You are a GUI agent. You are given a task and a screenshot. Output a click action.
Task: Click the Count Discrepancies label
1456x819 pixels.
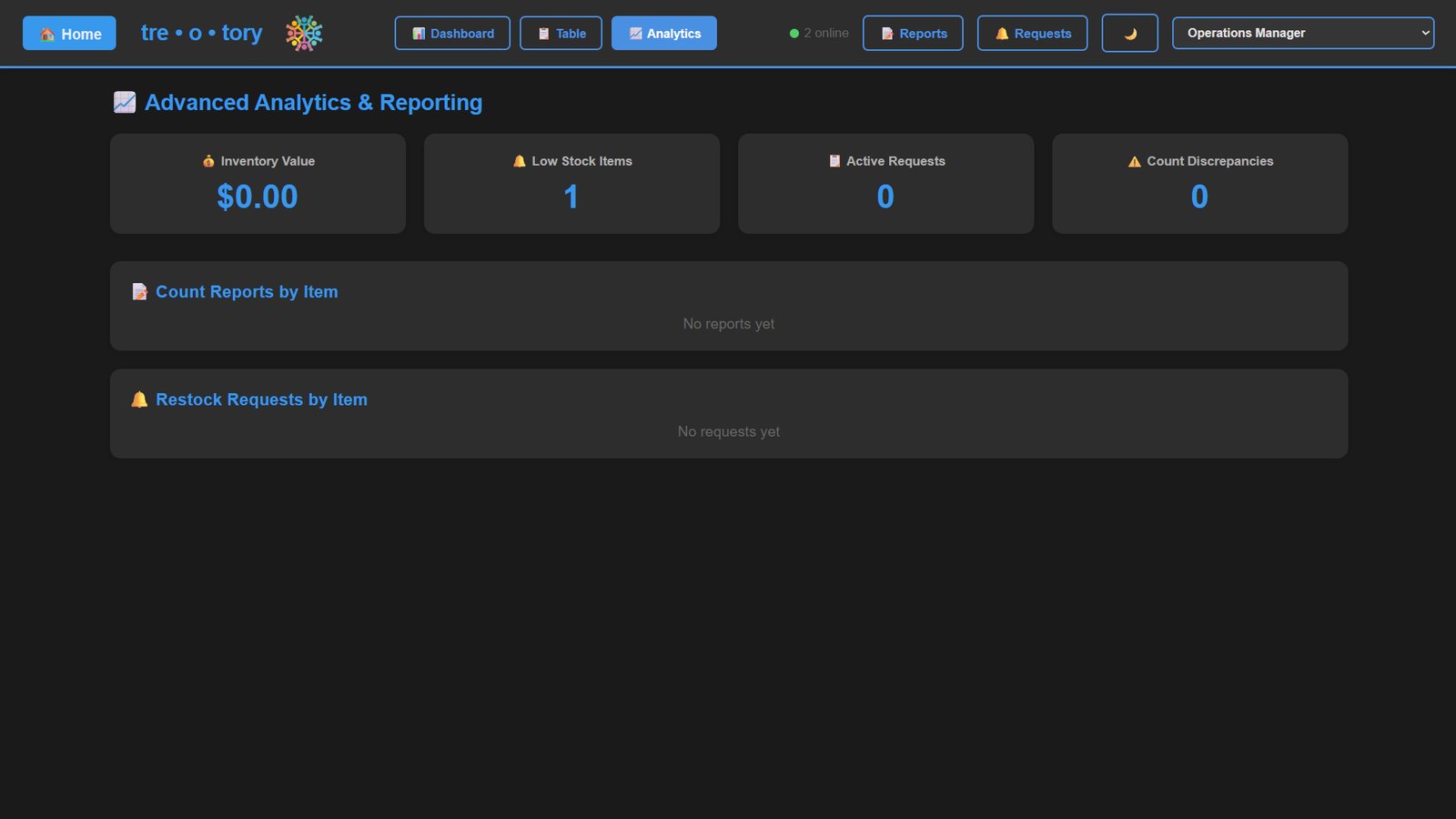point(1210,161)
